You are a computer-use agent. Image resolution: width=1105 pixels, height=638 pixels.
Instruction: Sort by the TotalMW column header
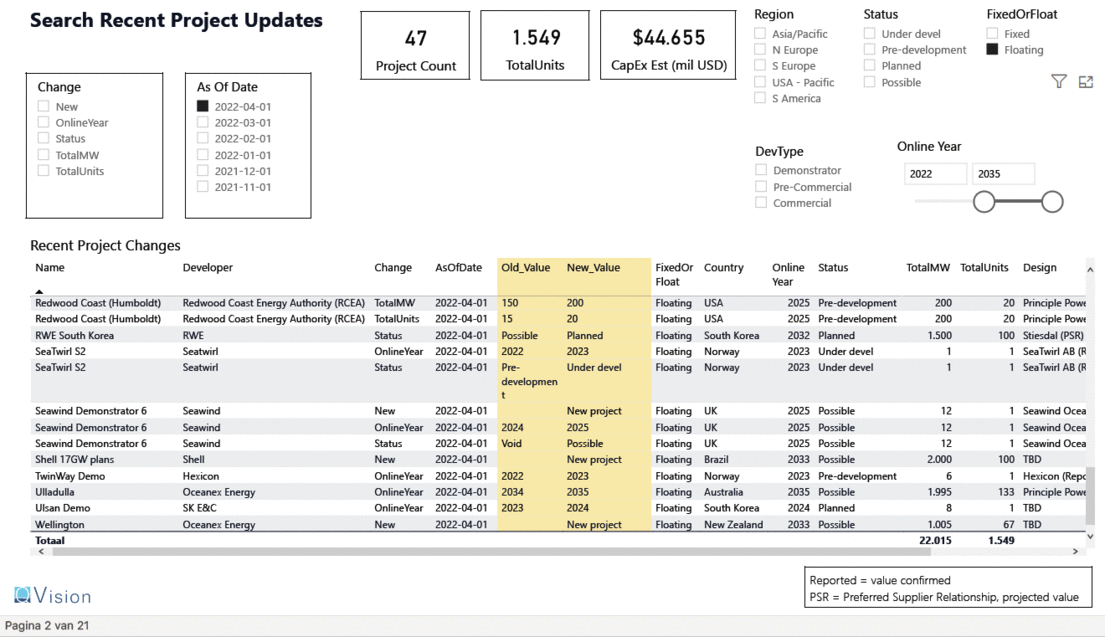(x=928, y=268)
